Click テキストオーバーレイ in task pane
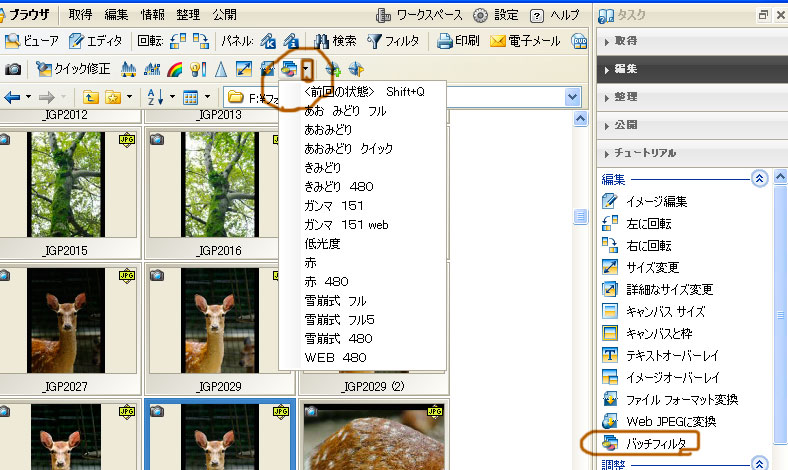Viewport: 788px width, 470px height. pyautogui.click(x=660, y=356)
